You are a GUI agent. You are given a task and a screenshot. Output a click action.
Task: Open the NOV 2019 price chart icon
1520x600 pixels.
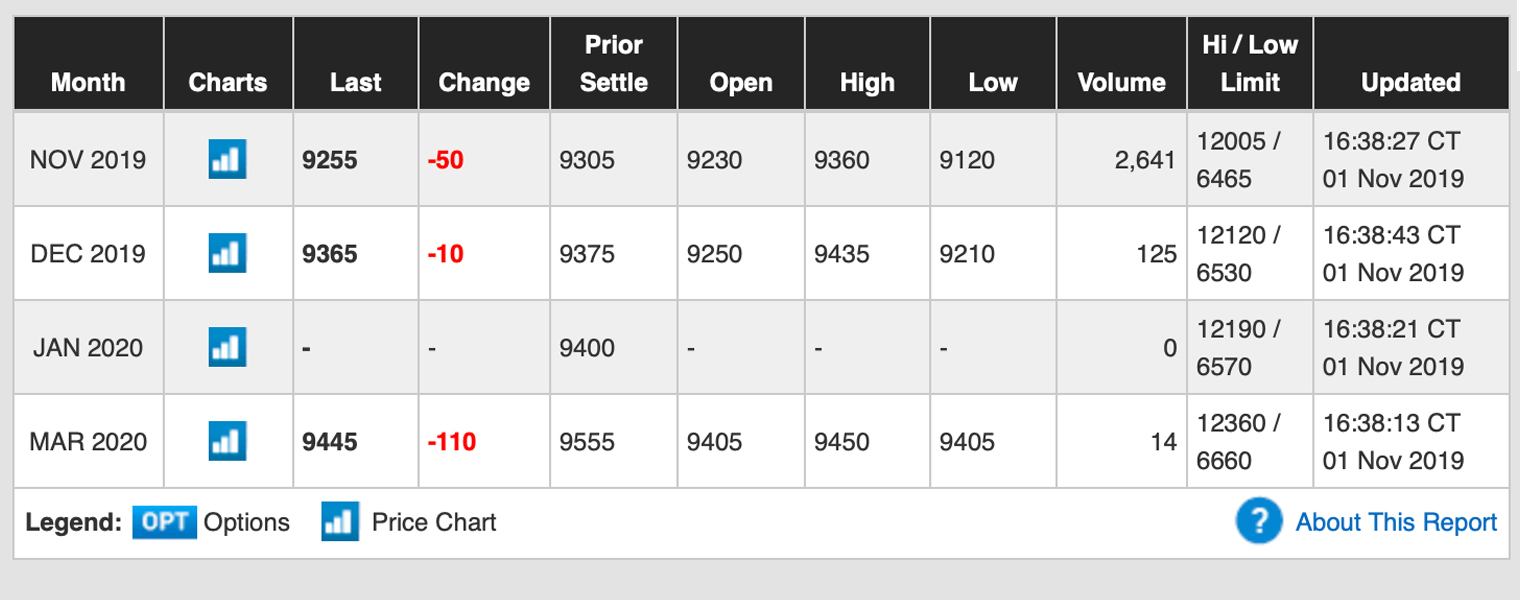point(228,159)
